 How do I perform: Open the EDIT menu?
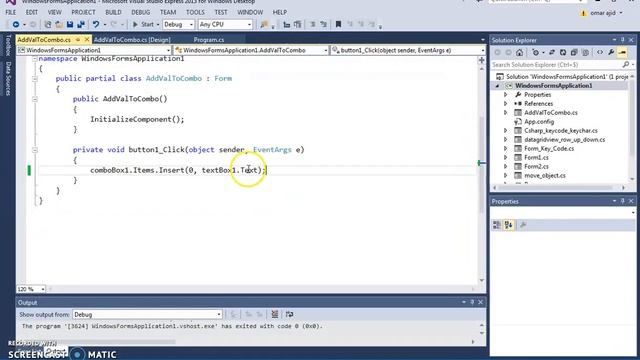32,12
